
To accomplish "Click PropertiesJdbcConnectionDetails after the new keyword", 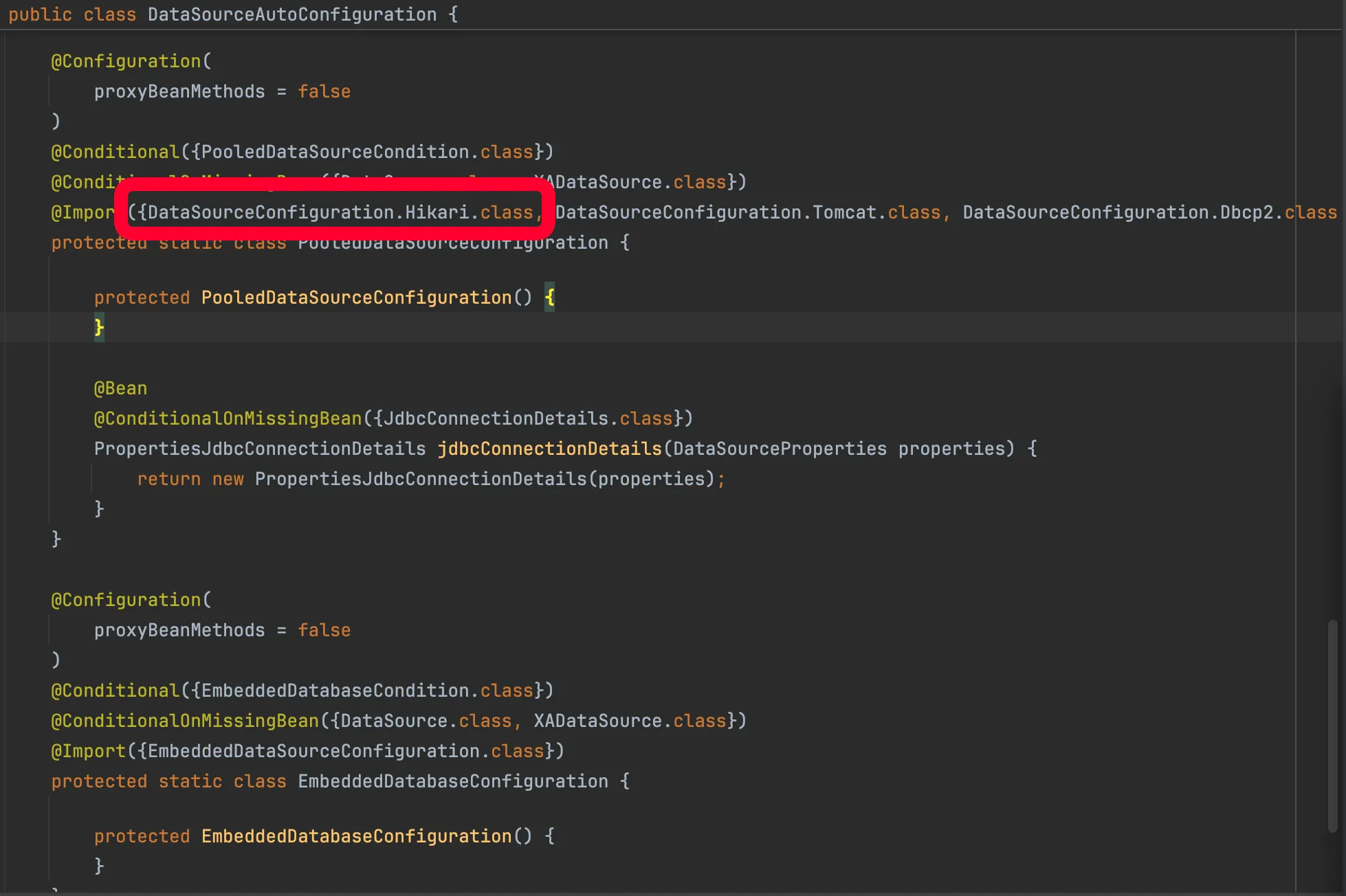I will (x=421, y=479).
